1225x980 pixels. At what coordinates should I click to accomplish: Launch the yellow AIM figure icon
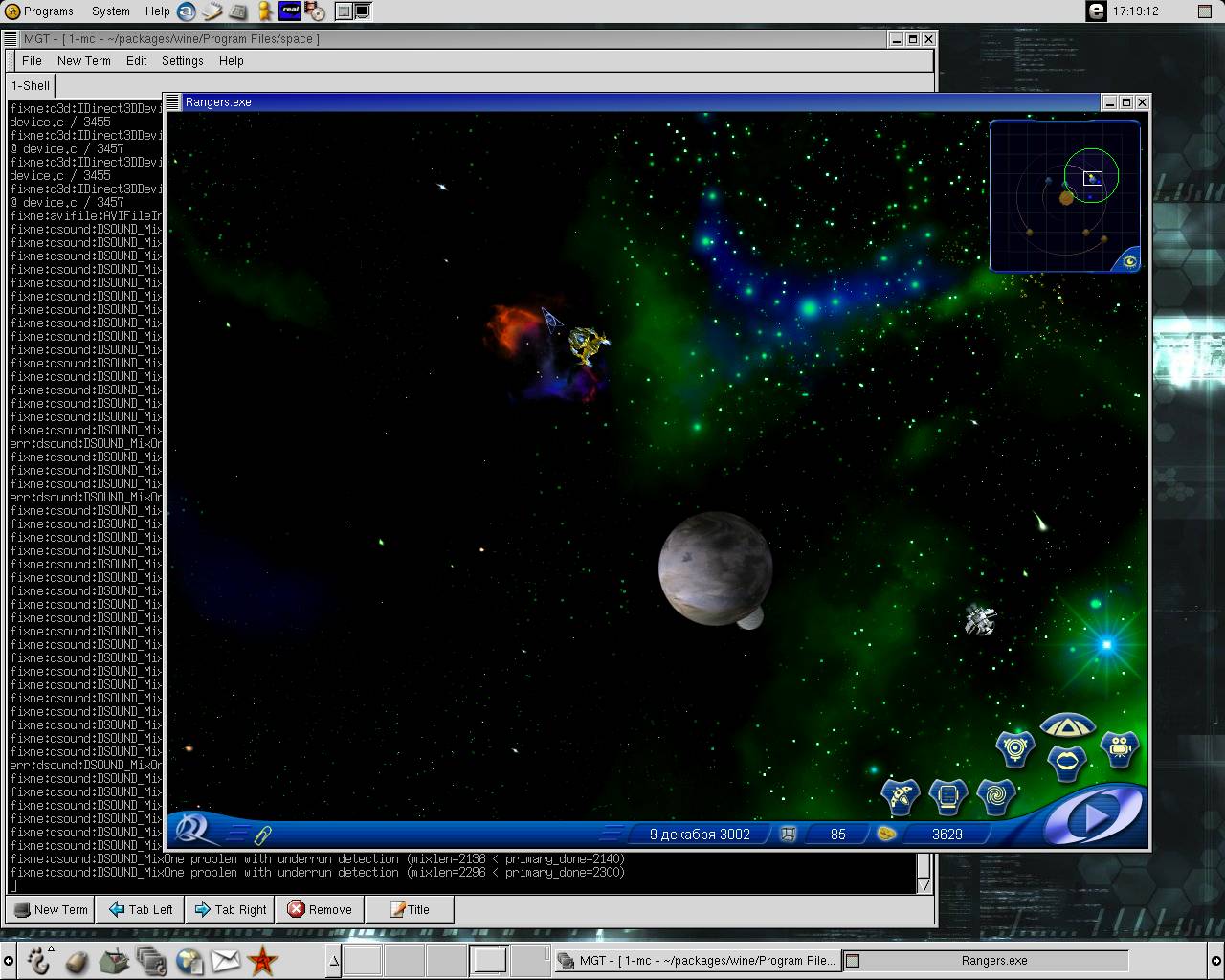click(264, 11)
